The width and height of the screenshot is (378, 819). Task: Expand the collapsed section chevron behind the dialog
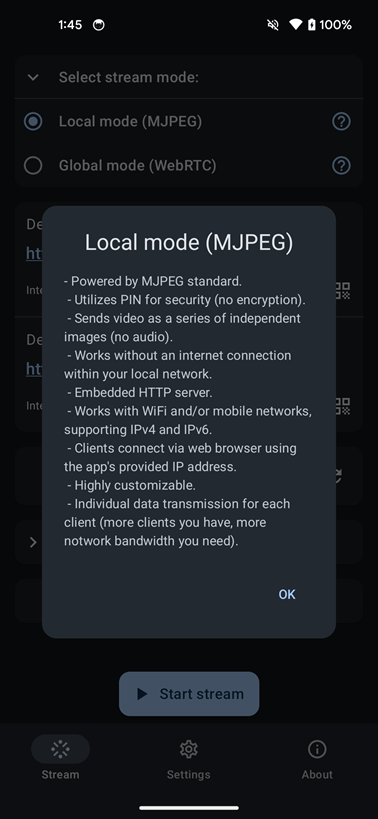(33, 542)
